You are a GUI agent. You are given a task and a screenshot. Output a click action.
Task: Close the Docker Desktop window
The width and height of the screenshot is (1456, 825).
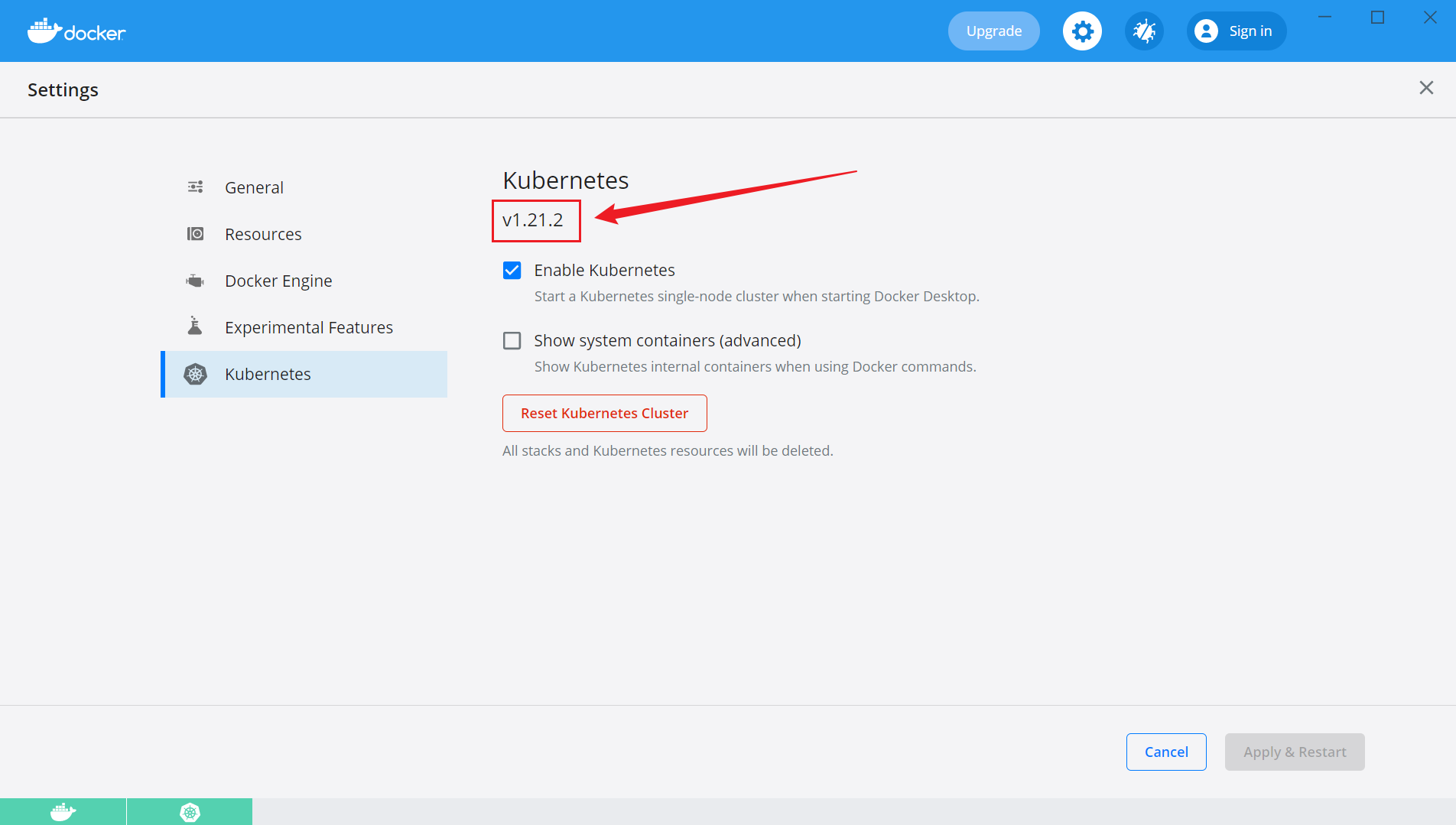click(1430, 17)
